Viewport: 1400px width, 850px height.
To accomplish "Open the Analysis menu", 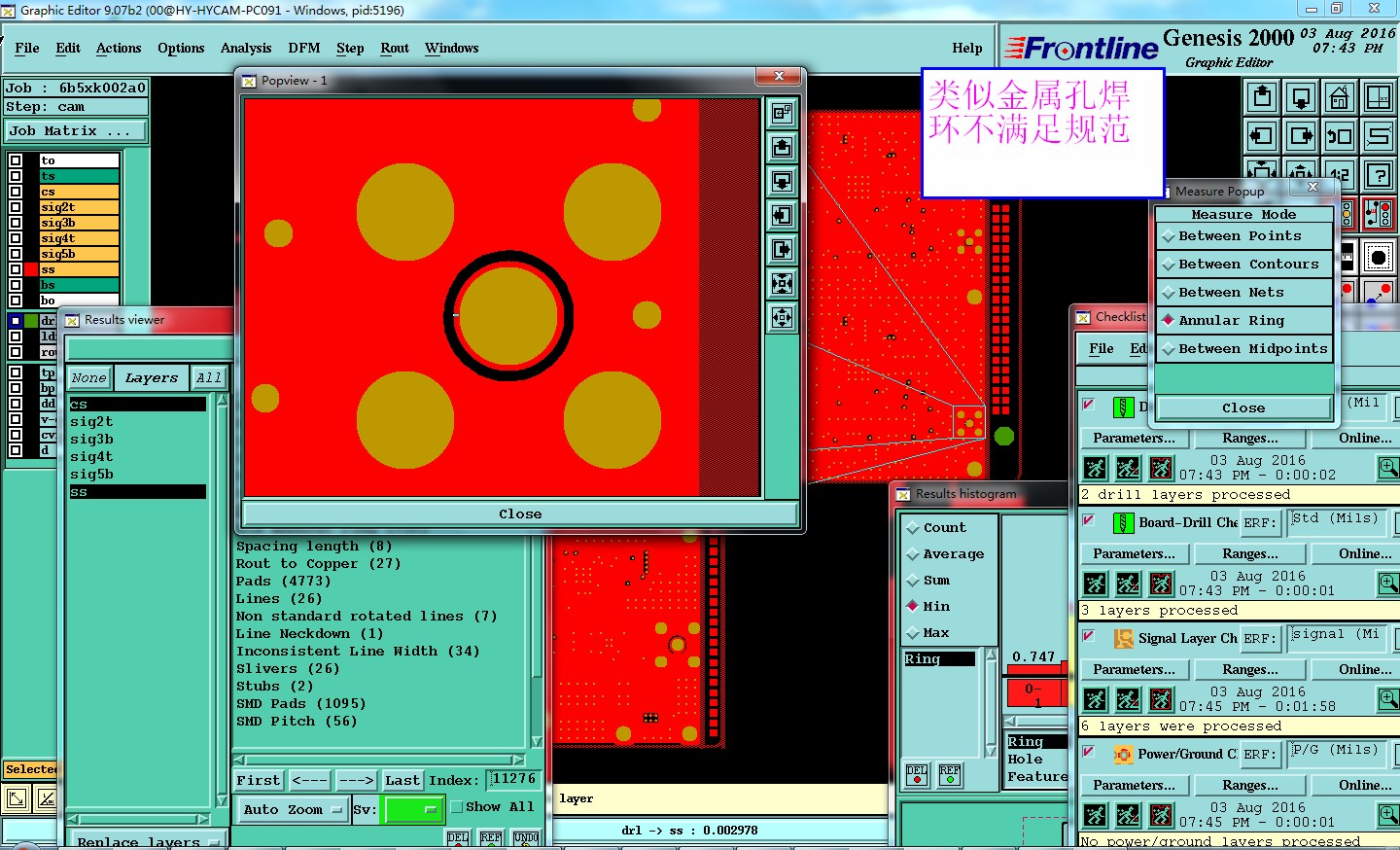I will [x=246, y=48].
